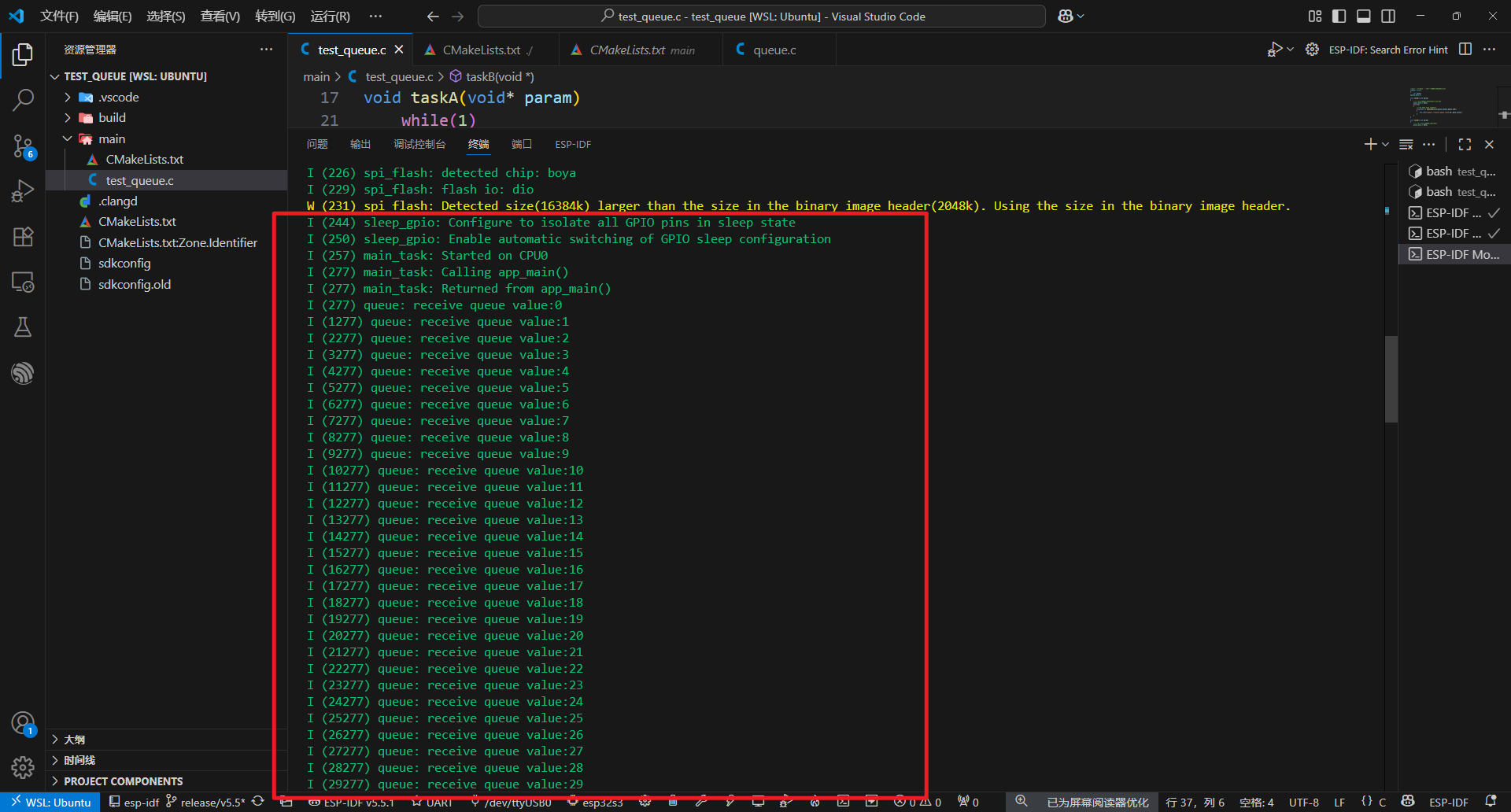Click ESP-IDF build flash monitor flame icon
1511x812 pixels.
click(x=815, y=802)
